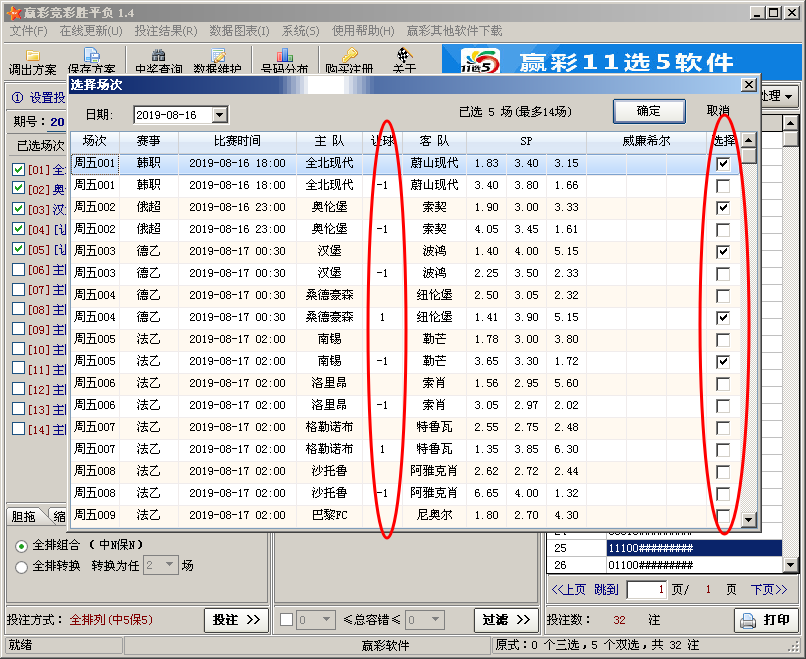Click the 确定 button
Image resolution: width=806 pixels, height=659 pixels.
click(x=649, y=111)
